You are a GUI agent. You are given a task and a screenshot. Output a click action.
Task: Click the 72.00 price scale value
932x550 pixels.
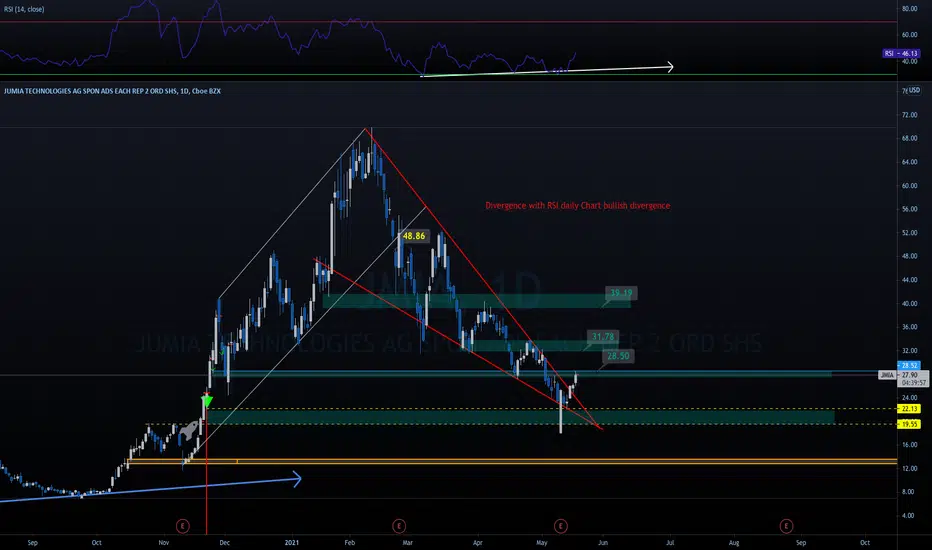[909, 115]
